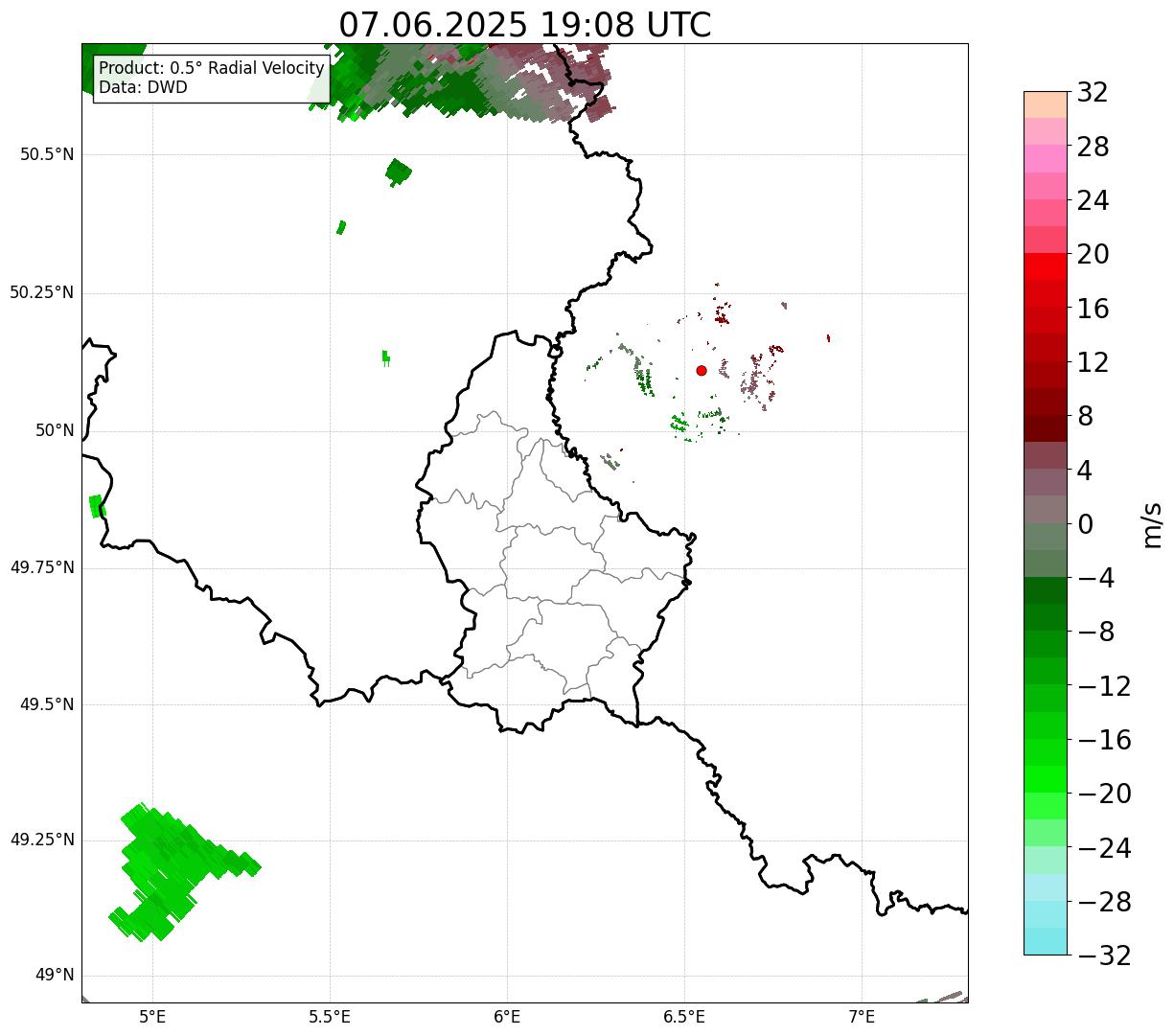Click the colorbar tick label 8

(x=1085, y=416)
